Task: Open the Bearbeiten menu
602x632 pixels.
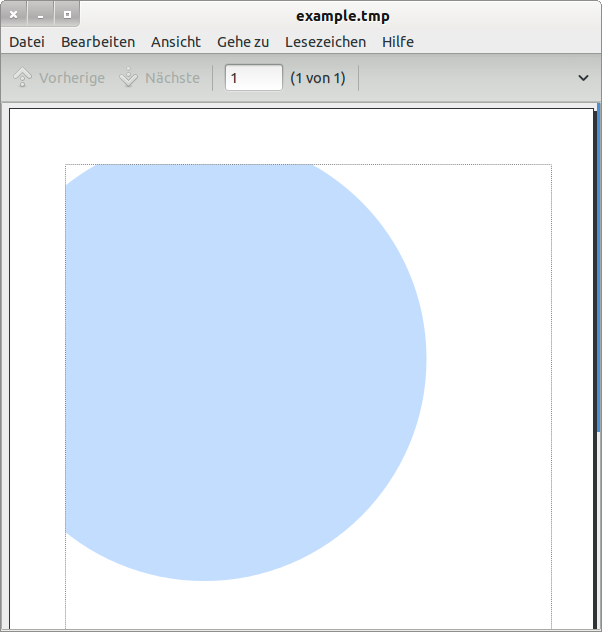Action: pos(98,42)
